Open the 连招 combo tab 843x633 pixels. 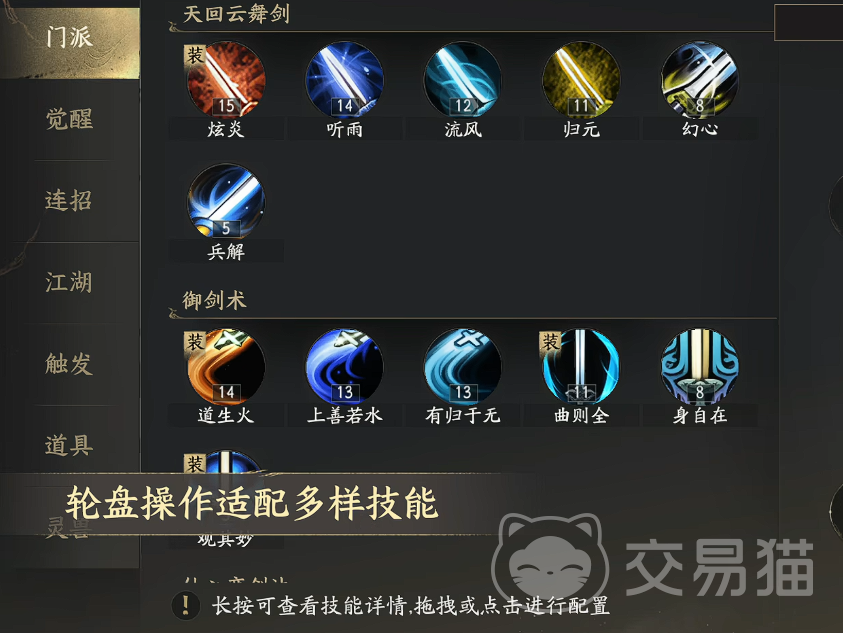pyautogui.click(x=70, y=201)
